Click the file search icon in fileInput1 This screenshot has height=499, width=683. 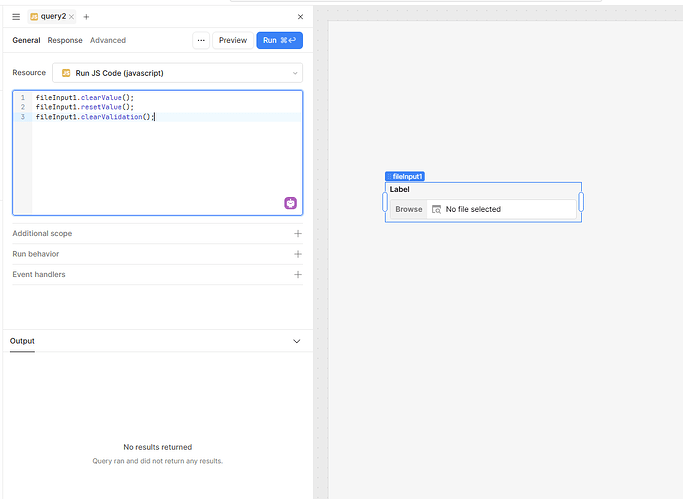tap(436, 209)
